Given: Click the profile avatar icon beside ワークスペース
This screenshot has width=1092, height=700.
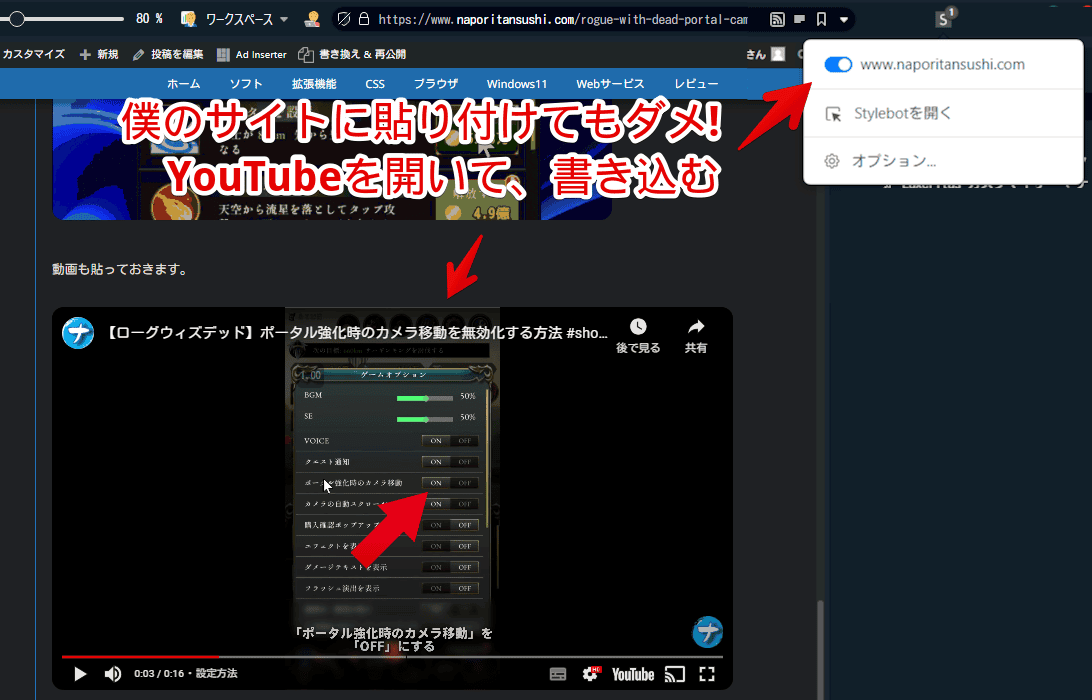Looking at the screenshot, I should (x=312, y=20).
